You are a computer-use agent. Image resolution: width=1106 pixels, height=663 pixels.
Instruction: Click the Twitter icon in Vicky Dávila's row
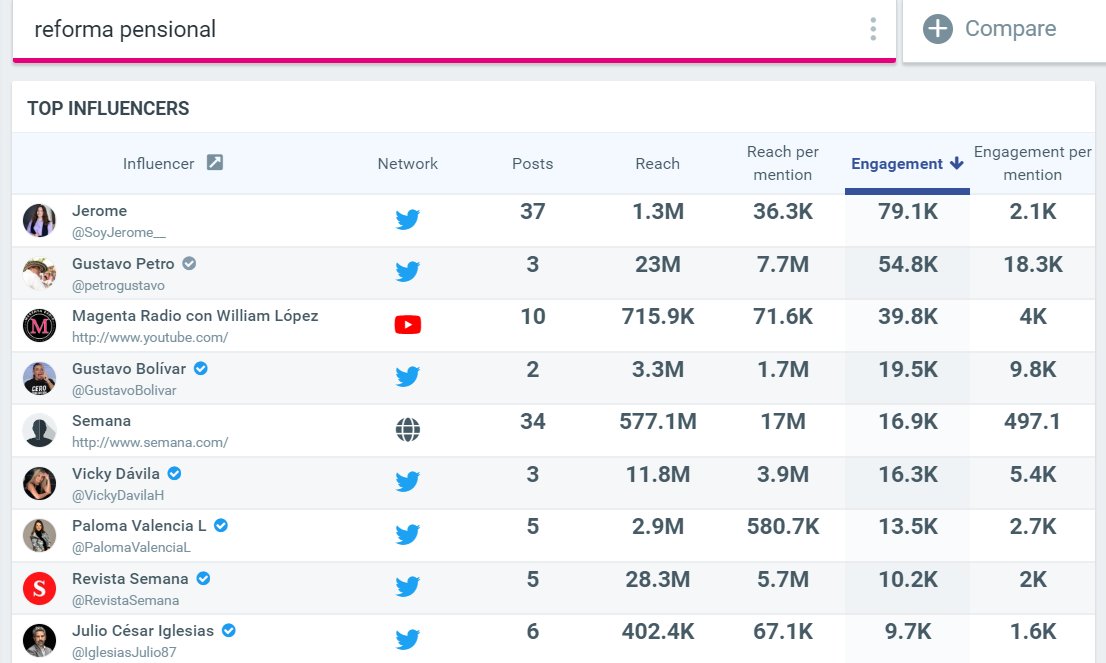(408, 482)
